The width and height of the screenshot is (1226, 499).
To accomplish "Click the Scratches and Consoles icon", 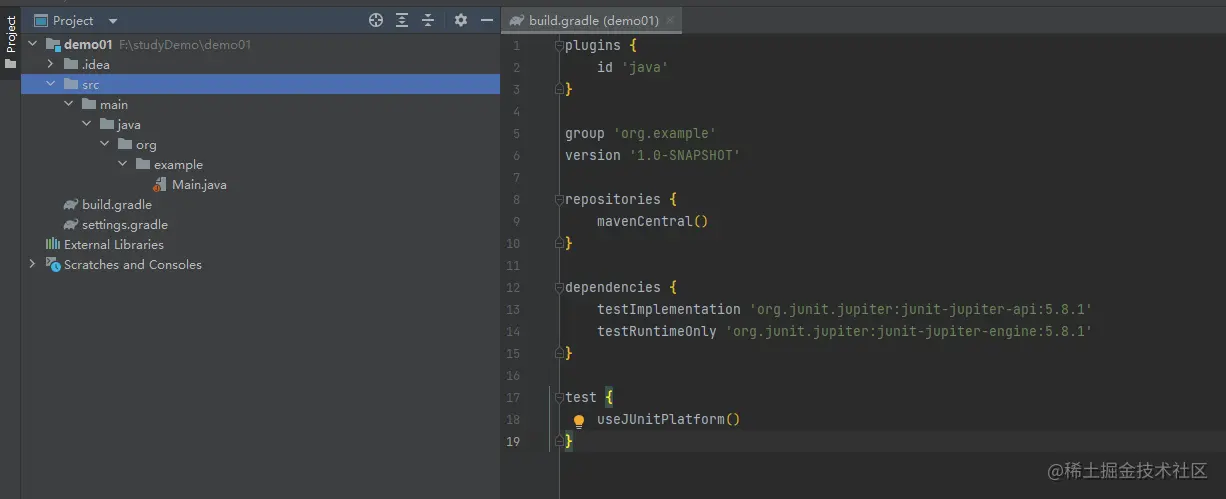I will pyautogui.click(x=53, y=264).
